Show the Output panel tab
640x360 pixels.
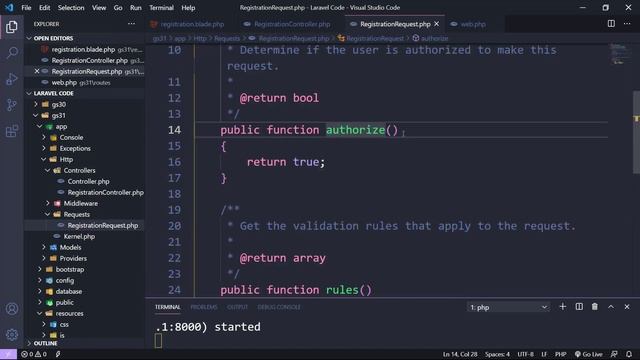[238, 307]
